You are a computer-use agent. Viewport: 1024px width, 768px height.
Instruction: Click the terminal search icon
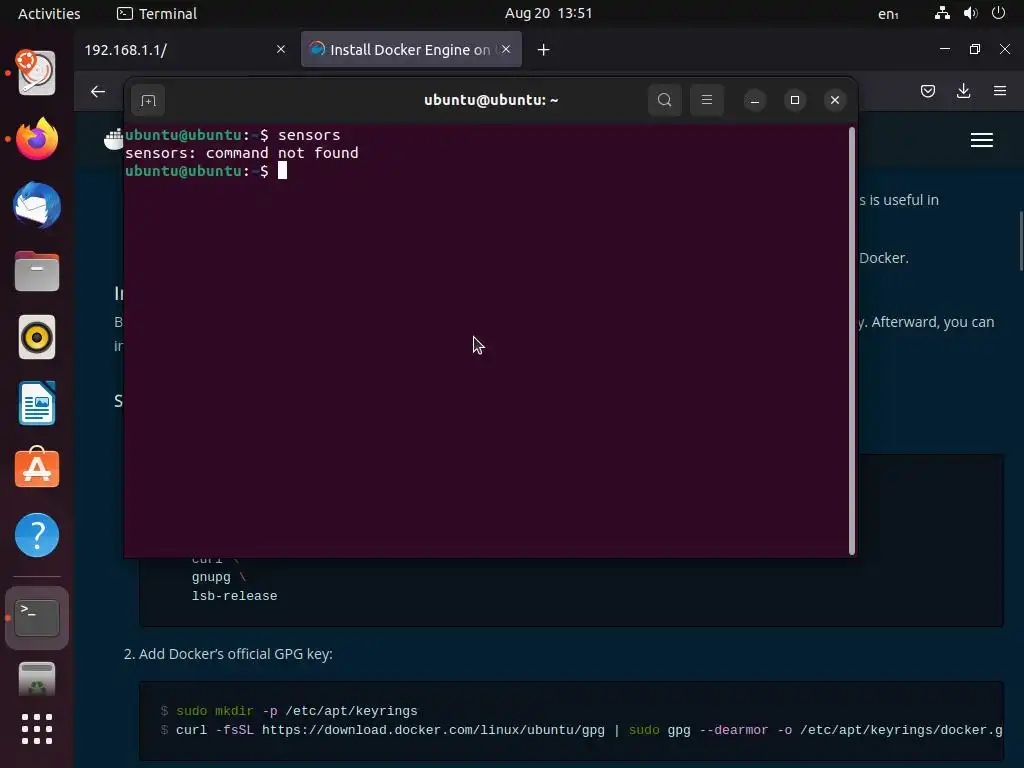pyautogui.click(x=664, y=100)
